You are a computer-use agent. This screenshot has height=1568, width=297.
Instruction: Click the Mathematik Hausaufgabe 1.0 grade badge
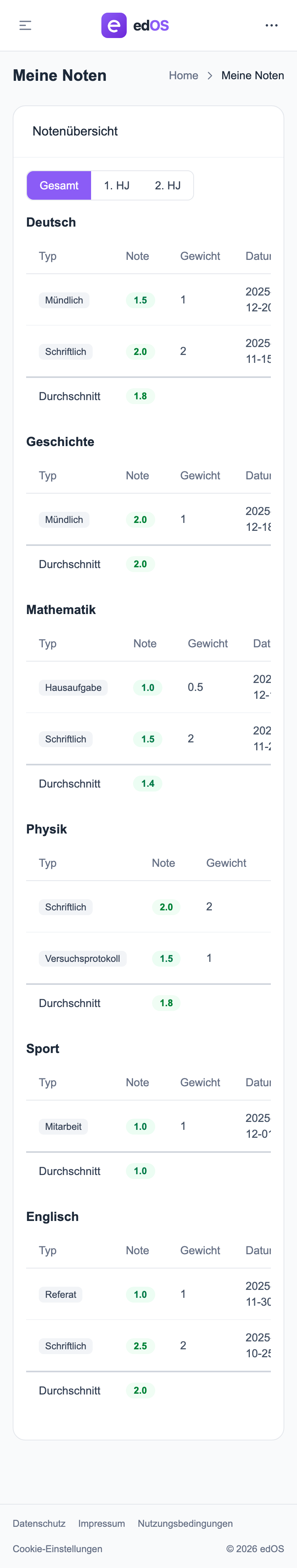[x=148, y=687]
